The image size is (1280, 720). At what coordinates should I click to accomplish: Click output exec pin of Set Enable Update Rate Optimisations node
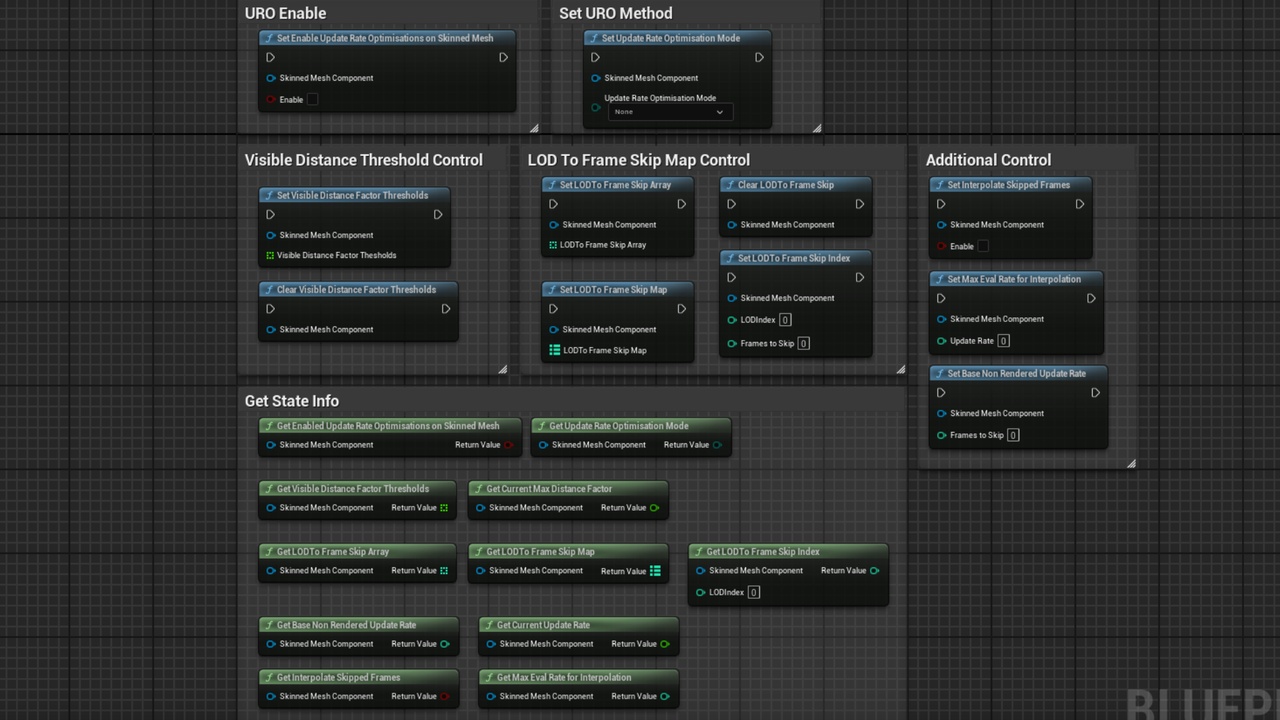point(503,58)
